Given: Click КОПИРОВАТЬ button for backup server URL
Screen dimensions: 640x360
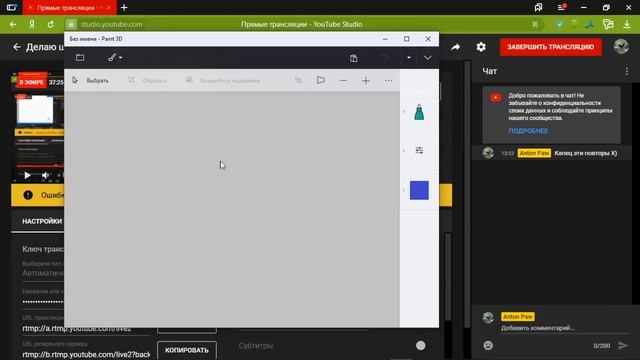Looking at the screenshot, I should point(187,350).
